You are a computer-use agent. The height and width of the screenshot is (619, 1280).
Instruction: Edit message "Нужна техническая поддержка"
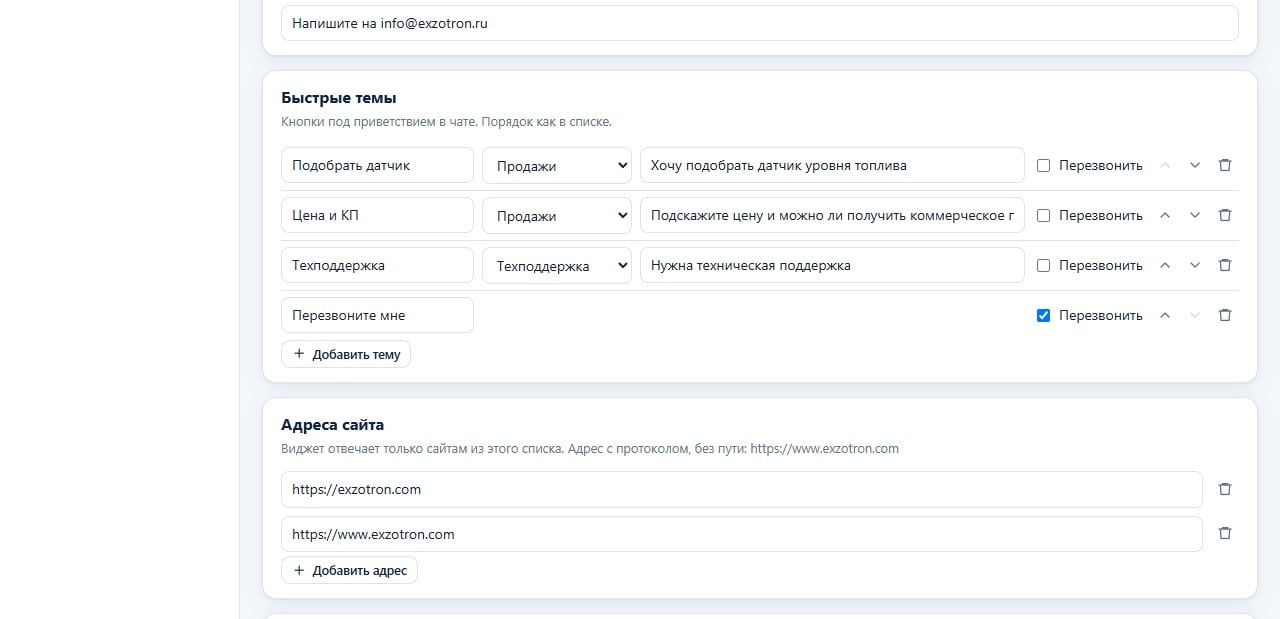click(832, 265)
